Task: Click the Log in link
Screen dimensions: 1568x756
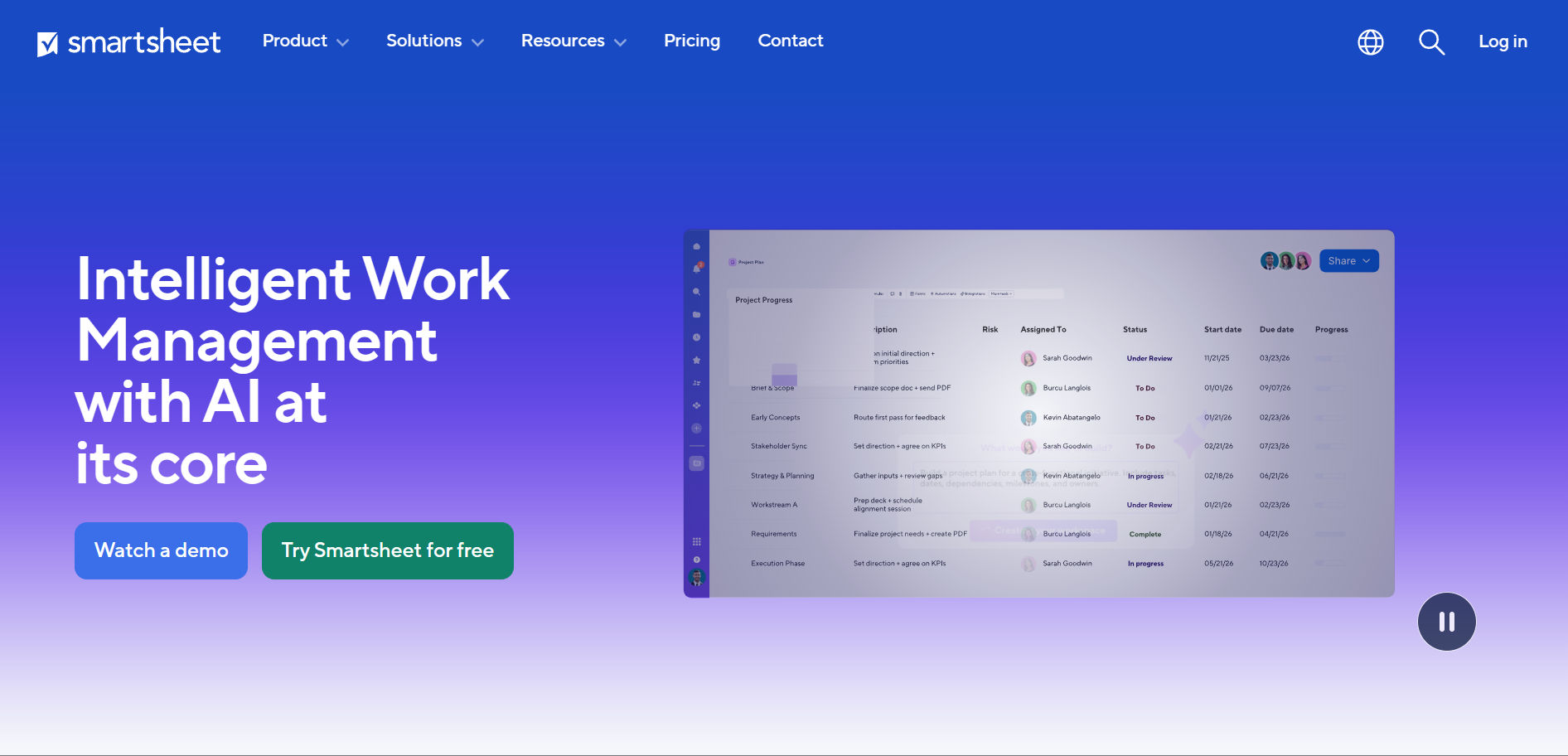Action: click(x=1503, y=41)
